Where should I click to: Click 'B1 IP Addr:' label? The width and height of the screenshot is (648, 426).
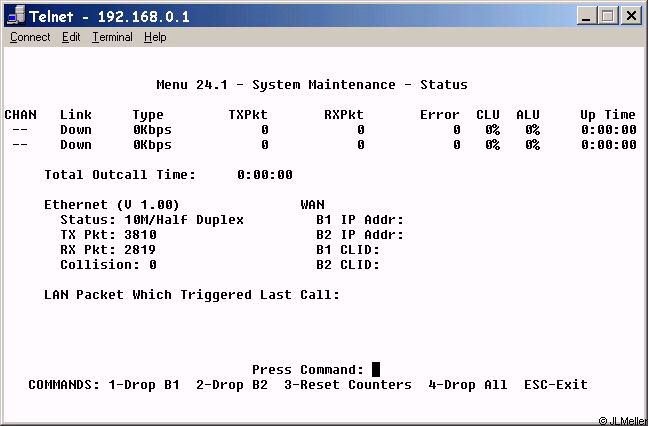[360, 220]
